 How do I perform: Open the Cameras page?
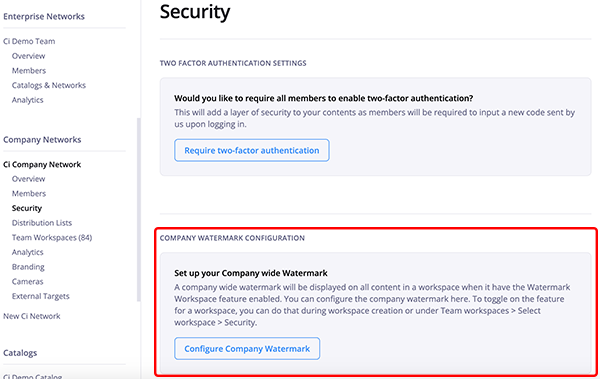pos(28,281)
